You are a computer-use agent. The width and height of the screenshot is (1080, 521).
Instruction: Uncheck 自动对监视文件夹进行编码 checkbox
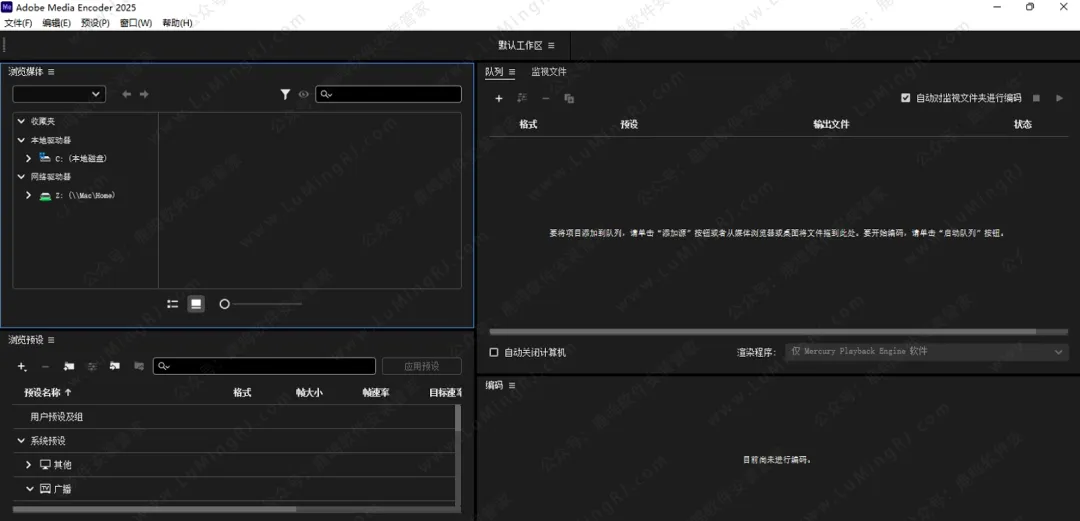[905, 98]
